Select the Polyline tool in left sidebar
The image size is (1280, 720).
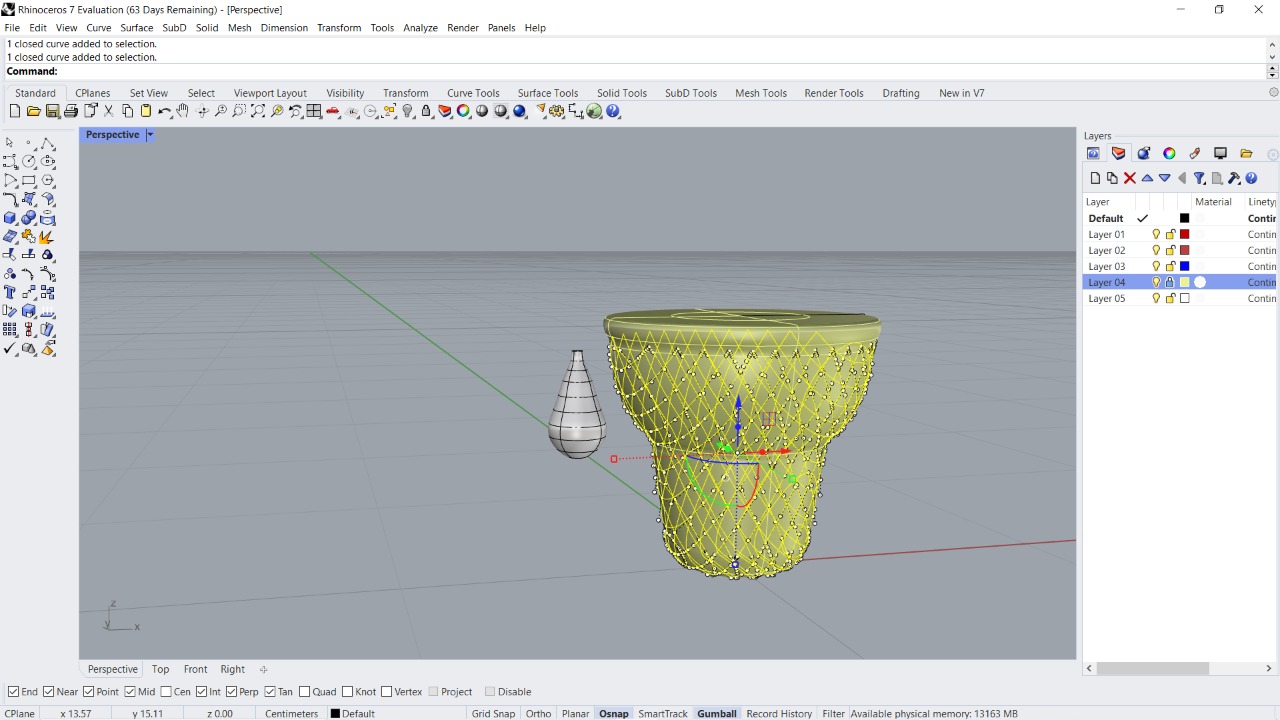coord(47,143)
